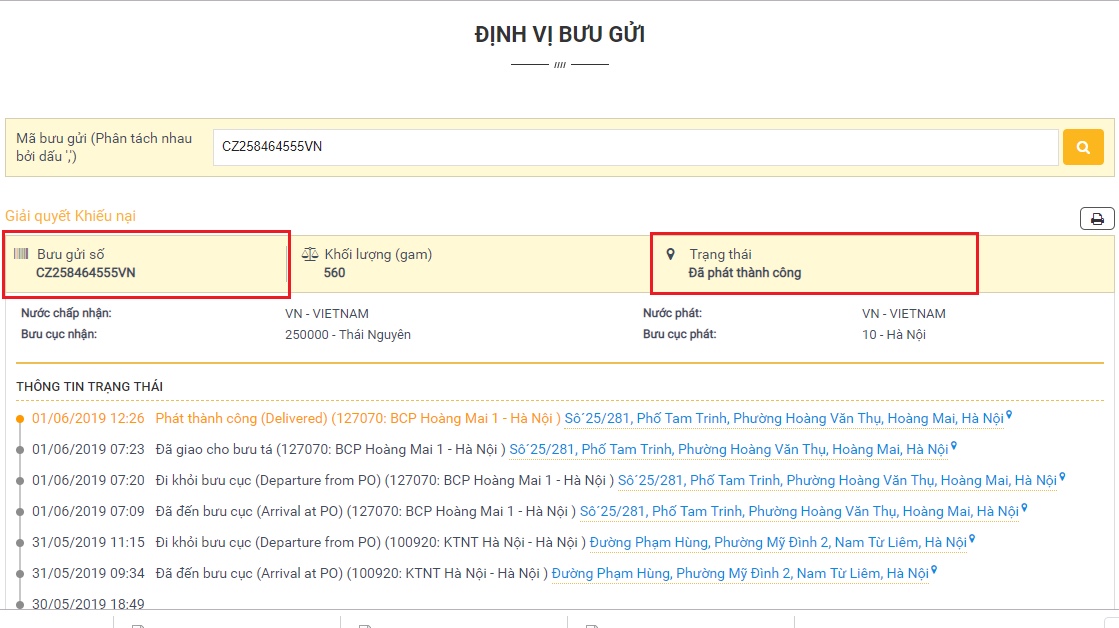The image size is (1119, 628).
Task: Click the barcode icon beside Bưu gửi số
Action: [x=21, y=254]
